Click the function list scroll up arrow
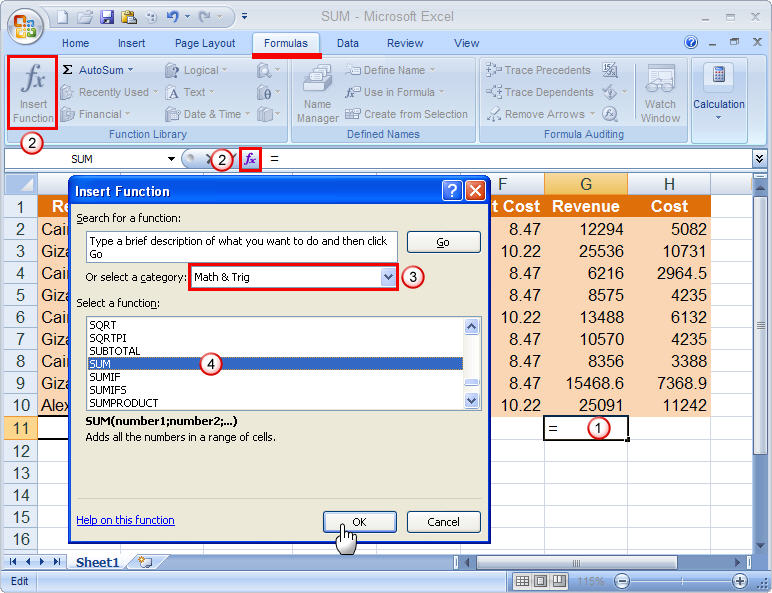Image resolution: width=772 pixels, height=593 pixels. 471,327
